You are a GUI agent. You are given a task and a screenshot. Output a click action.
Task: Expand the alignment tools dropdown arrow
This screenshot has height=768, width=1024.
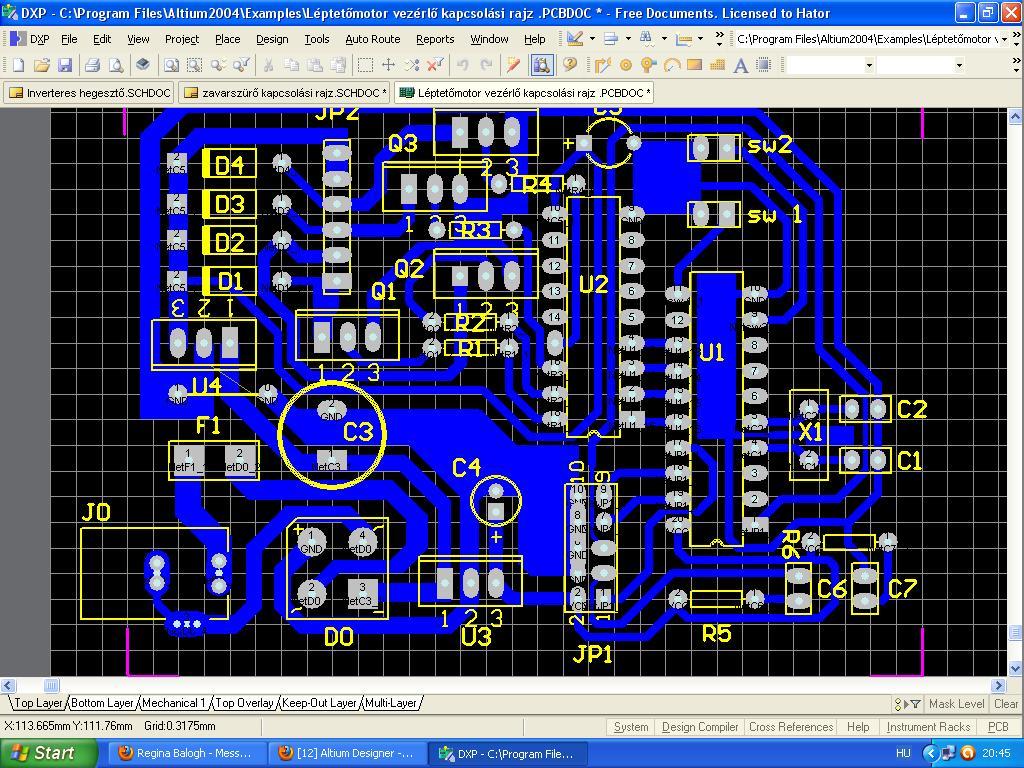pyautogui.click(x=628, y=39)
